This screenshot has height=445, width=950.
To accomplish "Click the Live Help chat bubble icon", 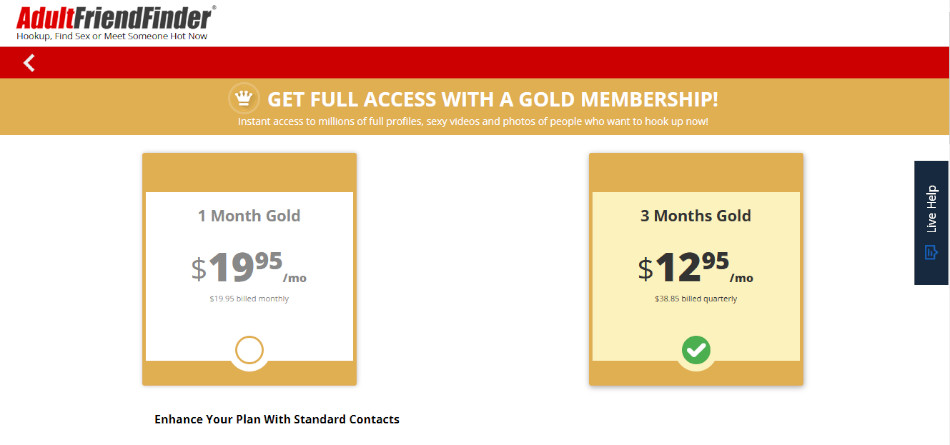I will pyautogui.click(x=931, y=253).
